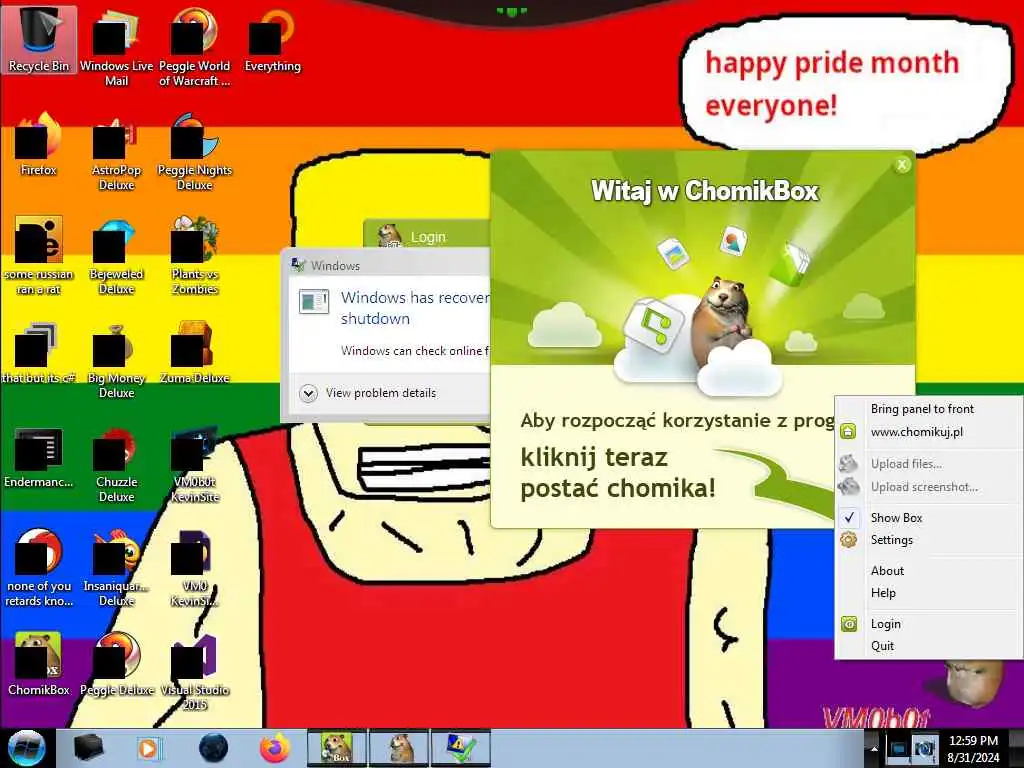The image size is (1024, 768).
Task: Click the camera tray icon near clock
Action: click(923, 748)
